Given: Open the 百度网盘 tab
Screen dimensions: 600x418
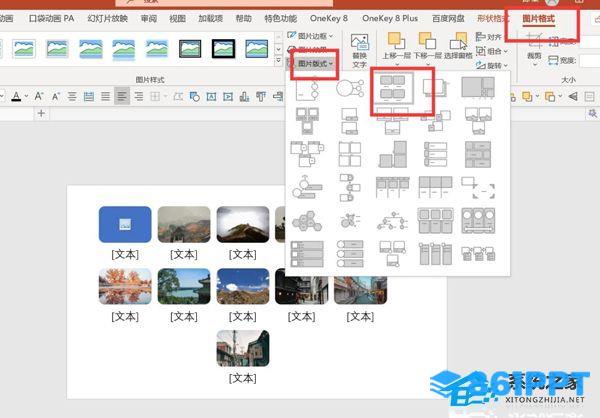Looking at the screenshot, I should tap(448, 18).
